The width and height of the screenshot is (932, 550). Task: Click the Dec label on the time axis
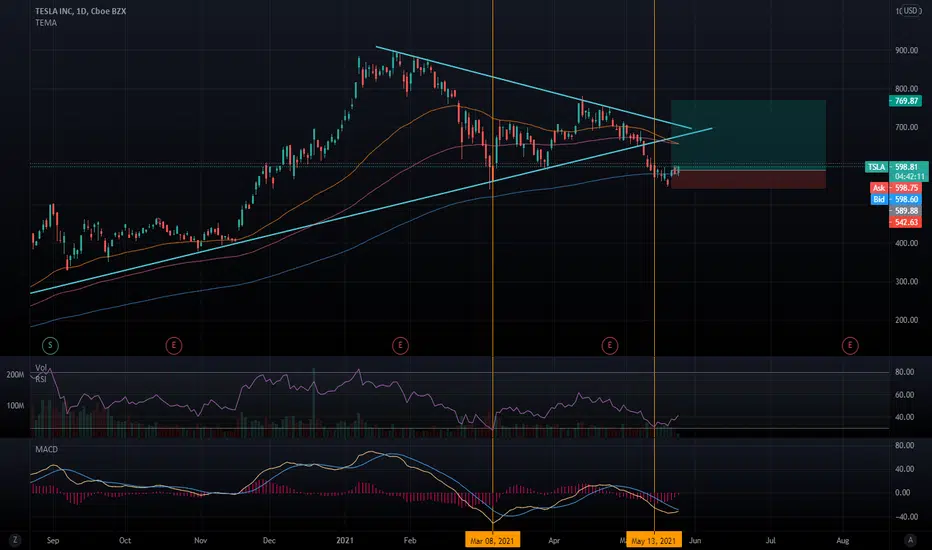[269, 540]
